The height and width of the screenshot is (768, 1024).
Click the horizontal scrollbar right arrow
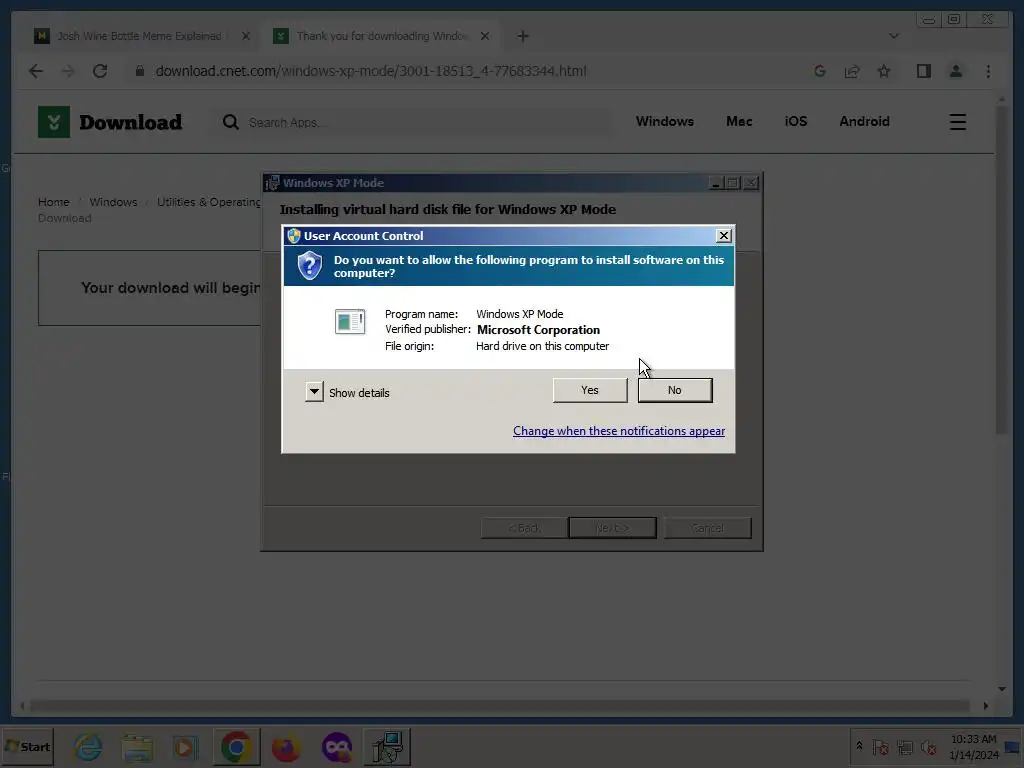click(985, 705)
